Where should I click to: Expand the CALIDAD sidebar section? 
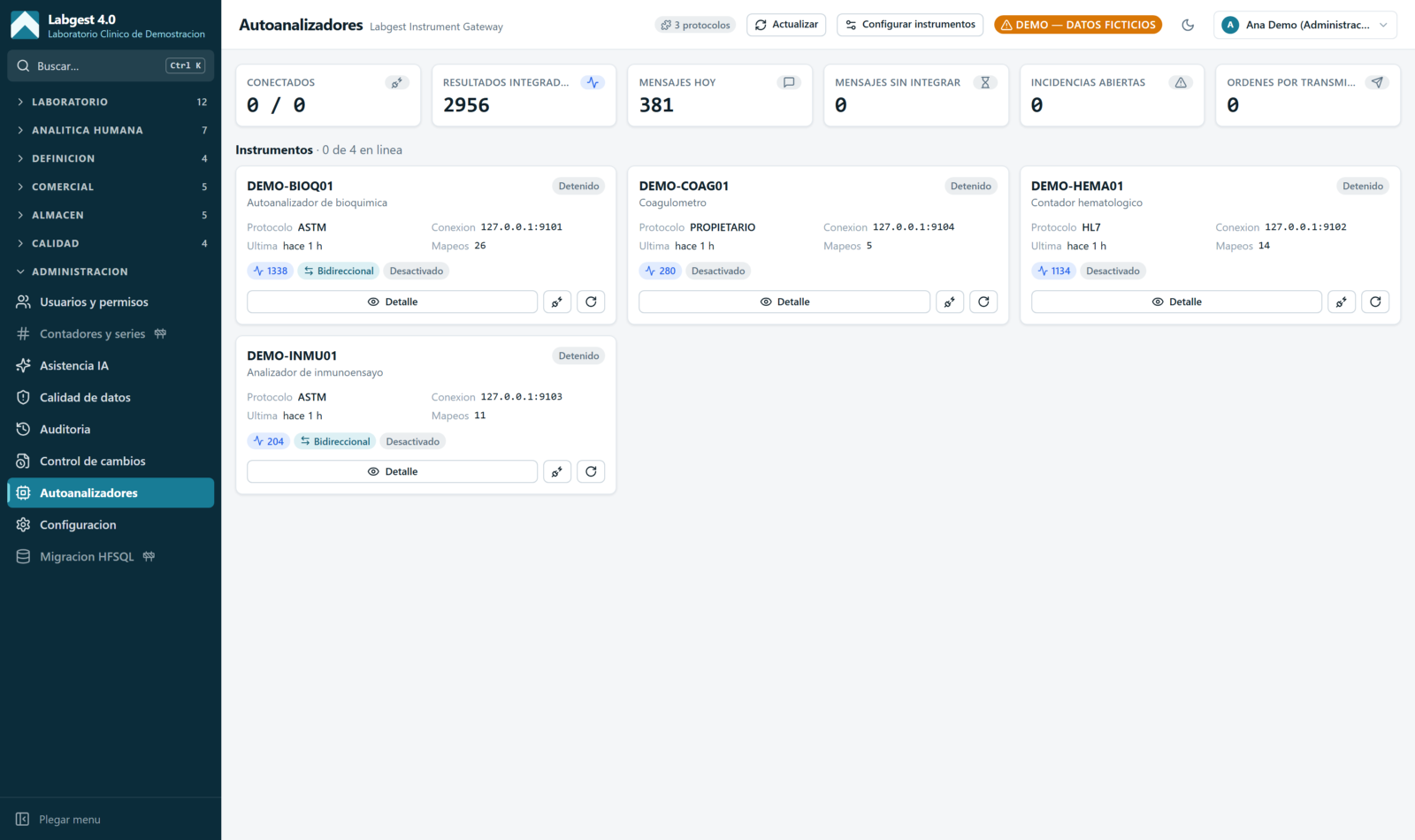(x=111, y=243)
